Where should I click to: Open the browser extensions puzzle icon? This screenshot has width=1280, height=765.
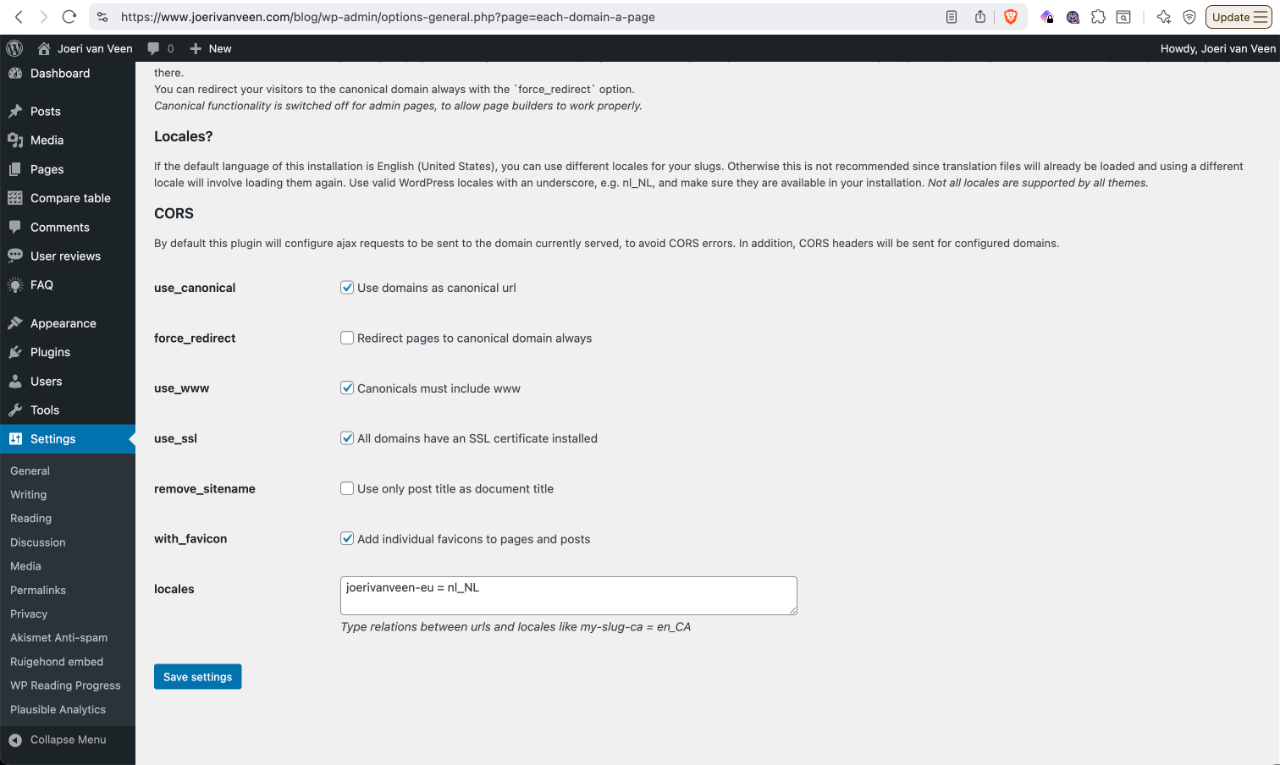point(1098,16)
